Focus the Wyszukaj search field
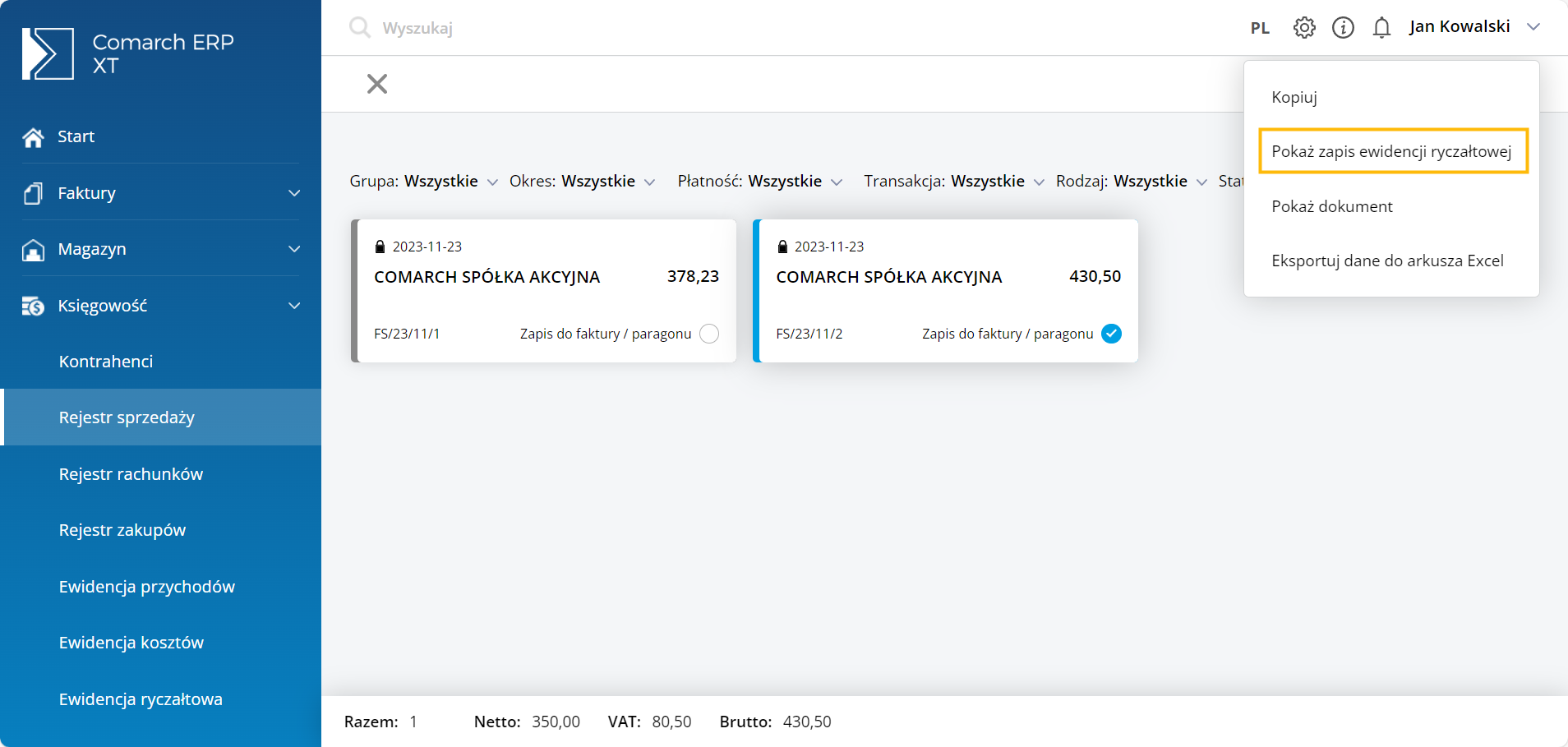Screen dimensions: 1568x747 point(417,28)
